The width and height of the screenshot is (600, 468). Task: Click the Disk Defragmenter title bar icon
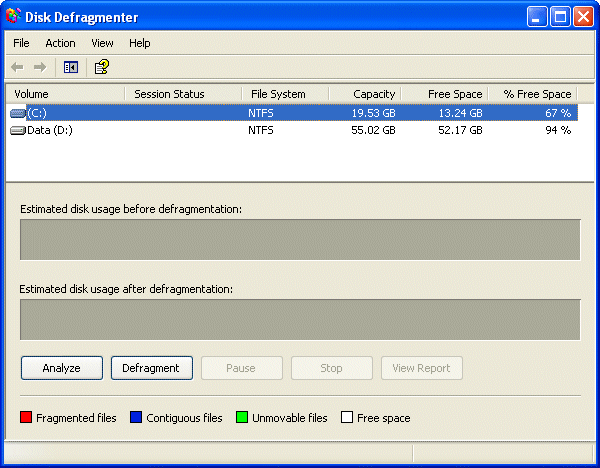13,16
